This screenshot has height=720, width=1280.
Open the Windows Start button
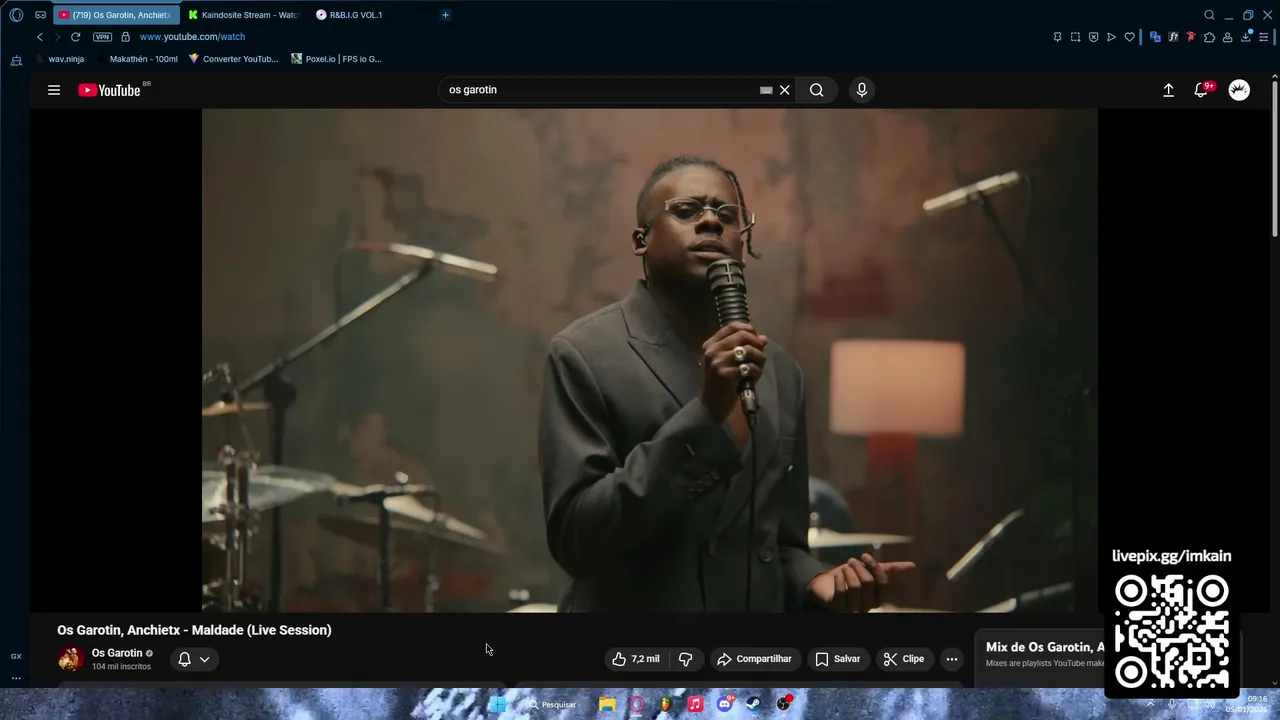(x=497, y=704)
